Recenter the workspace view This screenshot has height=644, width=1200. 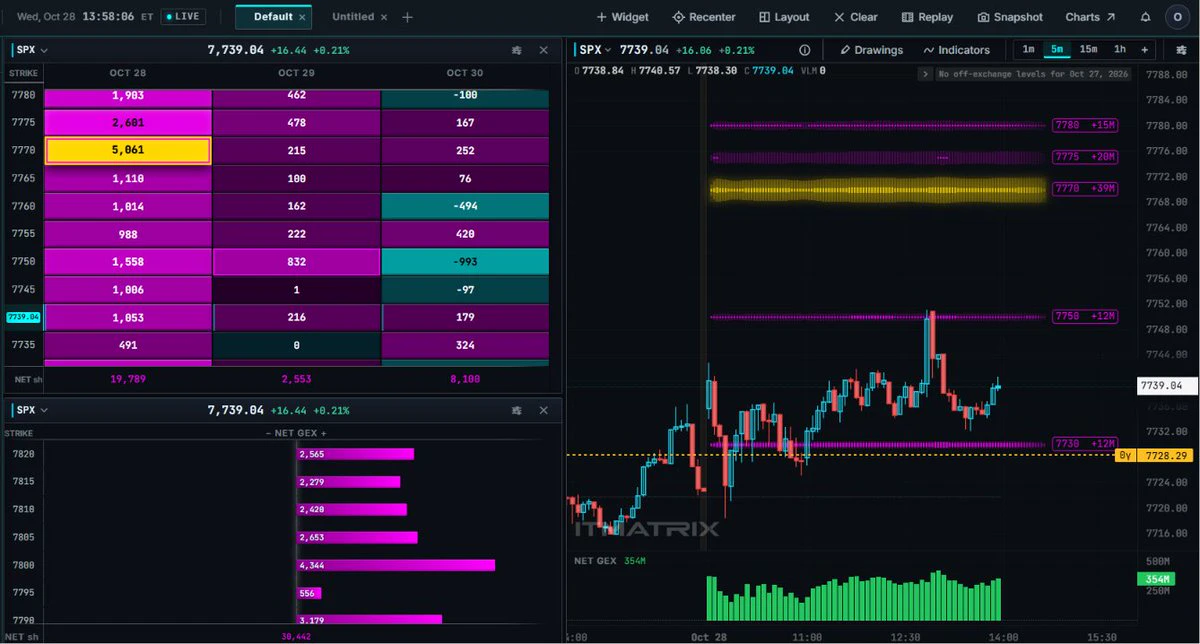pyautogui.click(x=704, y=17)
